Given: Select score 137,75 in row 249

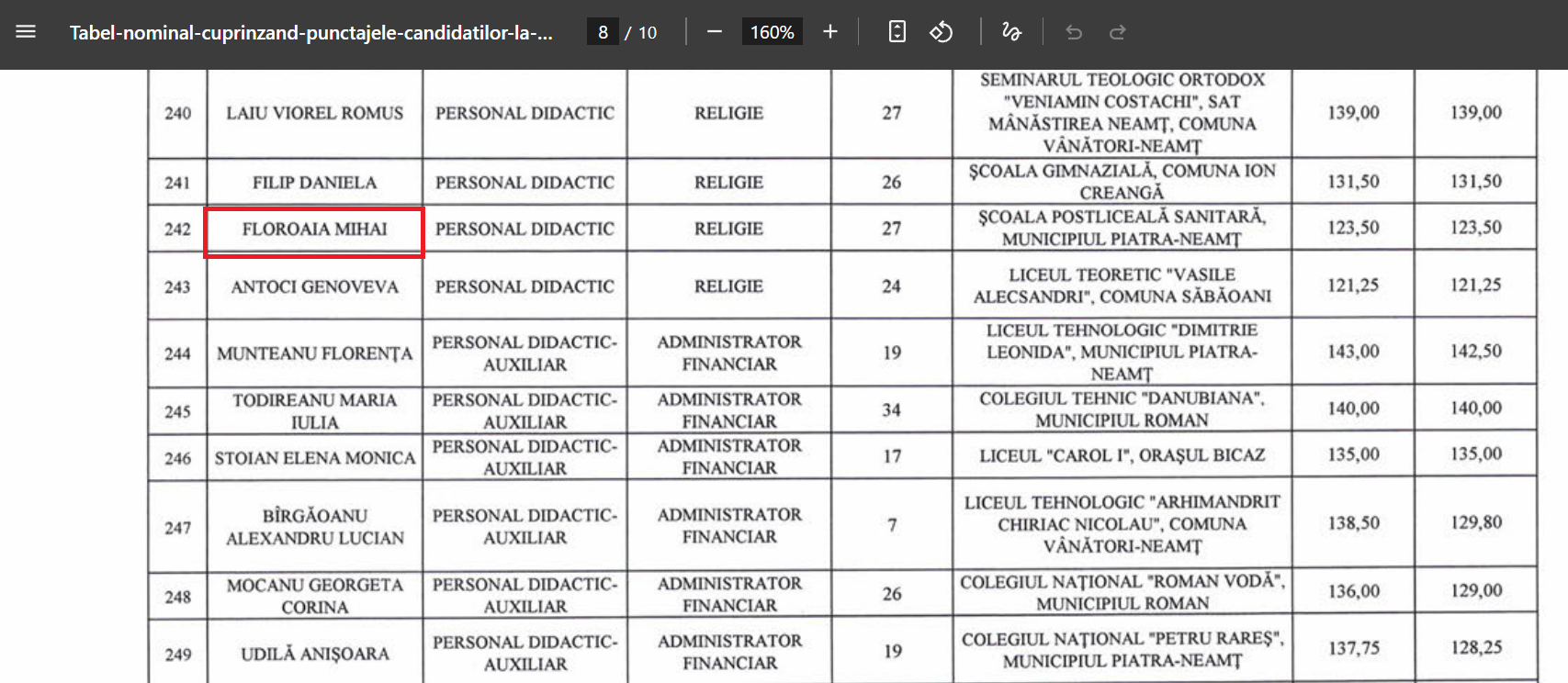Looking at the screenshot, I should (x=1353, y=649).
